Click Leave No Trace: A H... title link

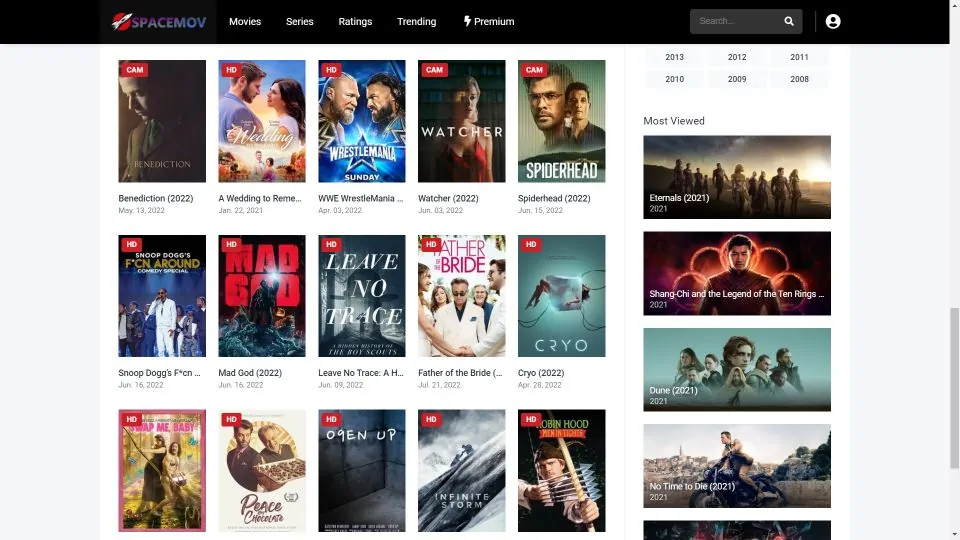pyautogui.click(x=361, y=373)
